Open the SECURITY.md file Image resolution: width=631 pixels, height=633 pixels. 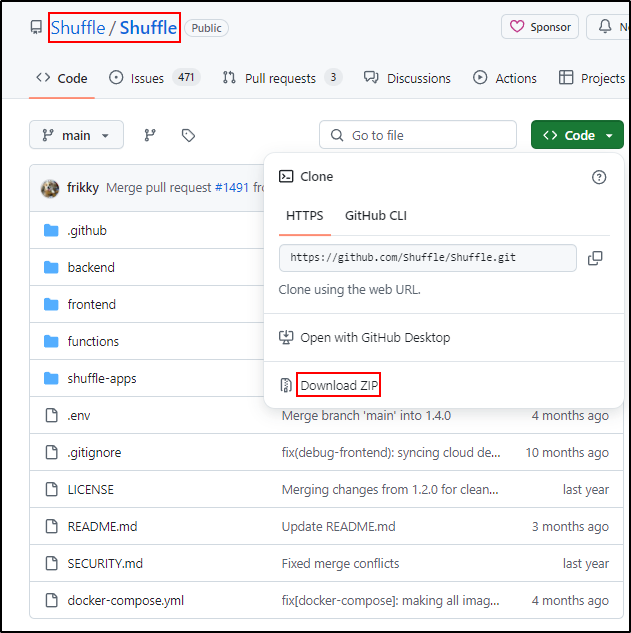click(x=105, y=564)
